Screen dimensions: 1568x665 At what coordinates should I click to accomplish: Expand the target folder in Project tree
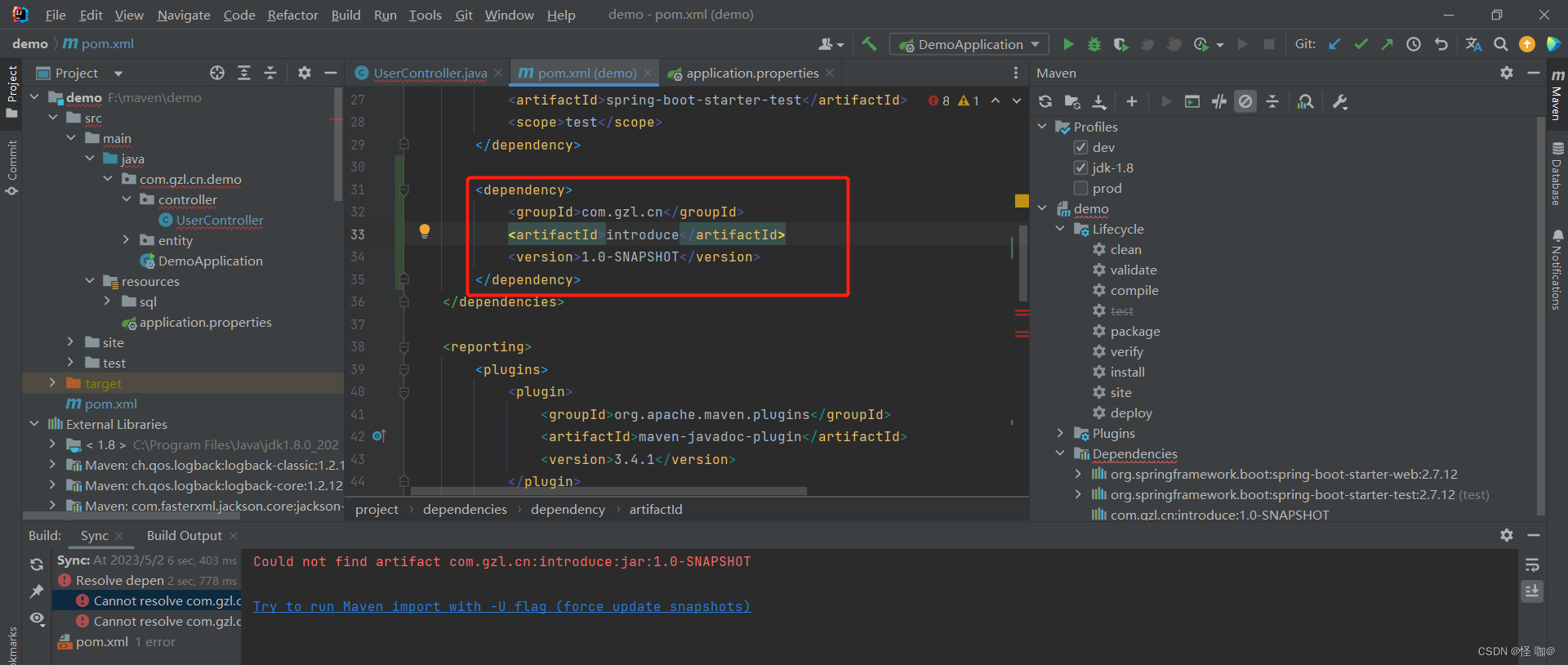pos(52,383)
